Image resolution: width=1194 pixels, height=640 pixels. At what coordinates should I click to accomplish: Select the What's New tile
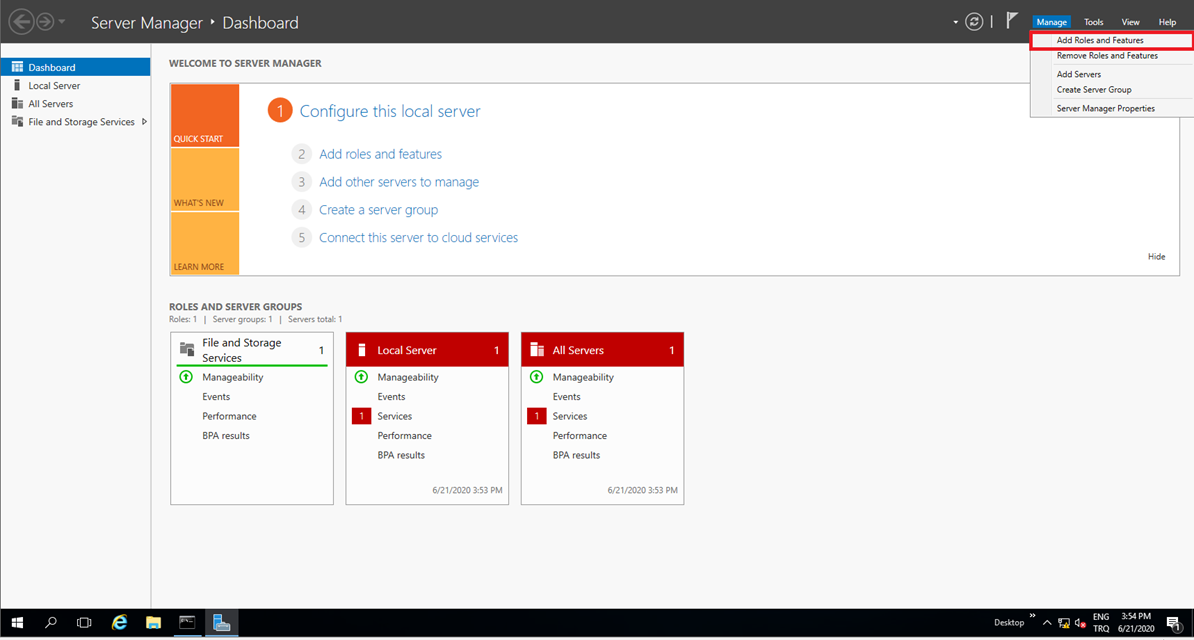[205, 179]
